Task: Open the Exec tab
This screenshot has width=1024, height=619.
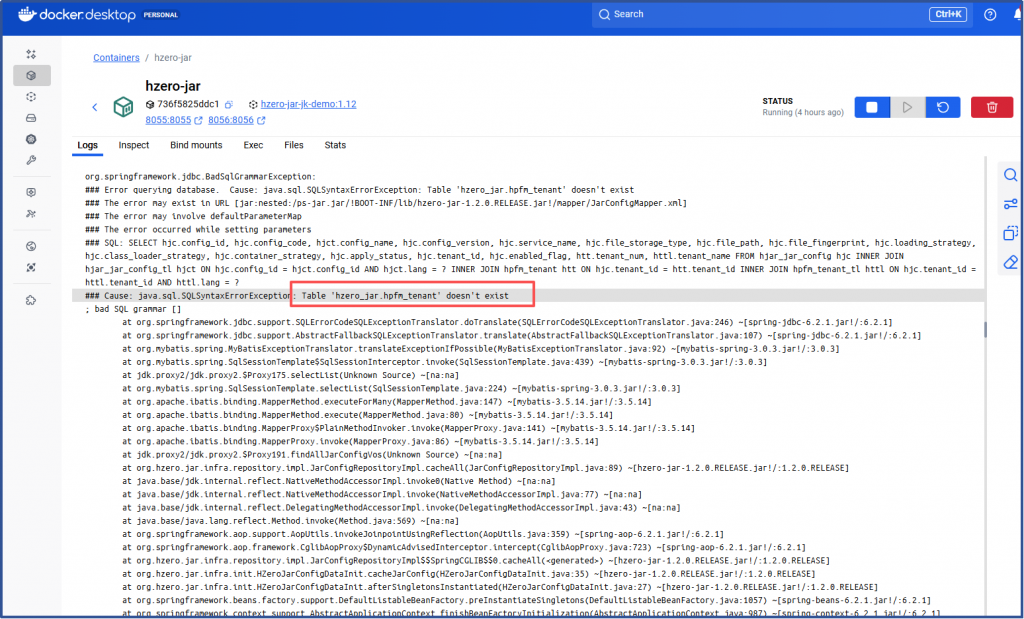Action: [x=253, y=145]
